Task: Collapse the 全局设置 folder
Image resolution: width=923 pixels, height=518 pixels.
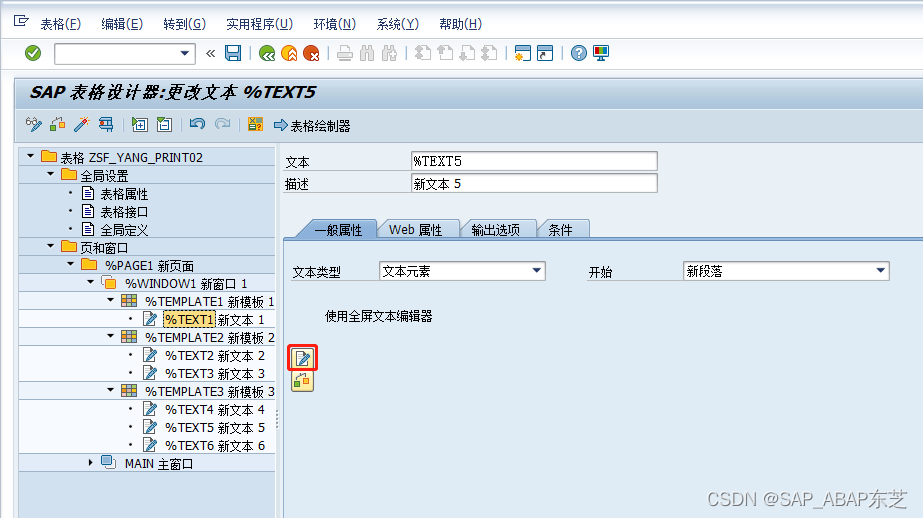Action: click(51, 174)
